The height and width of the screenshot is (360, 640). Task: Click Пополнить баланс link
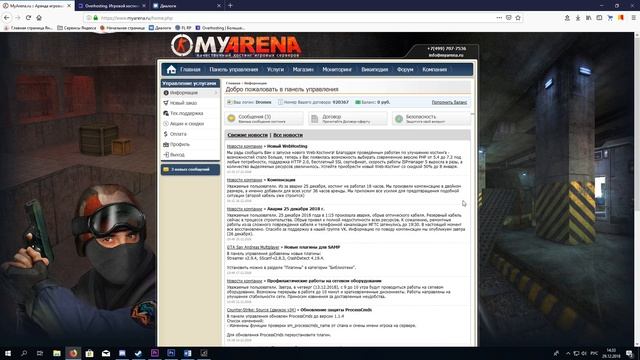click(x=449, y=102)
